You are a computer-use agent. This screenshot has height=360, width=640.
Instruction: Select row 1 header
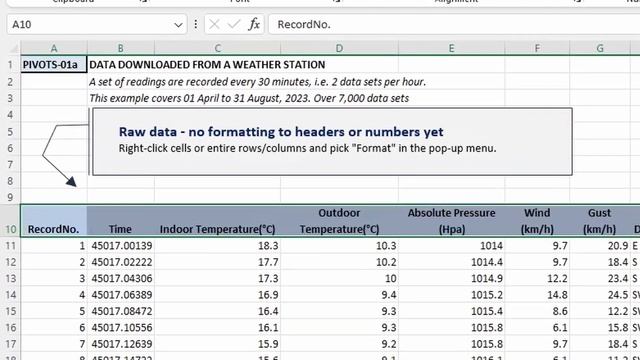click(x=10, y=65)
